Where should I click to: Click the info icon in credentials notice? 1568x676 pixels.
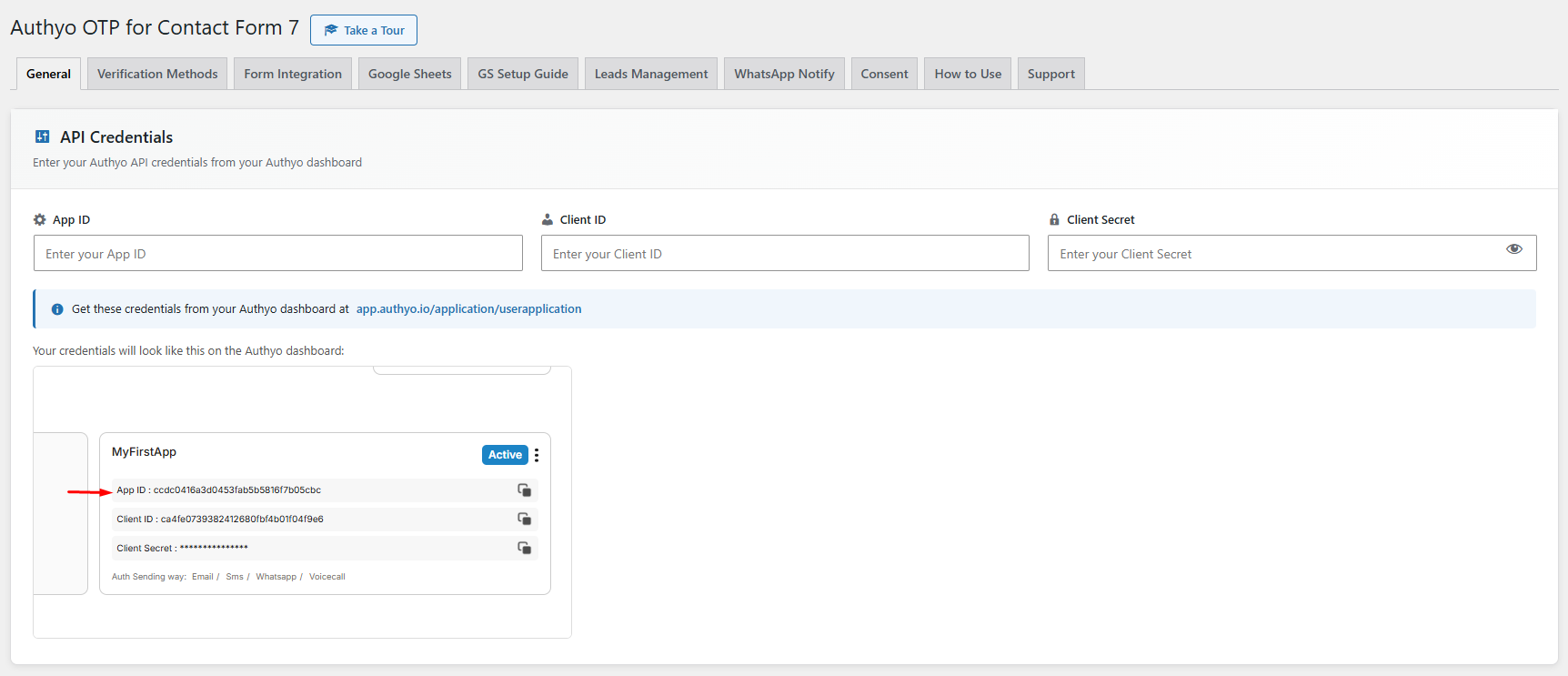(57, 309)
